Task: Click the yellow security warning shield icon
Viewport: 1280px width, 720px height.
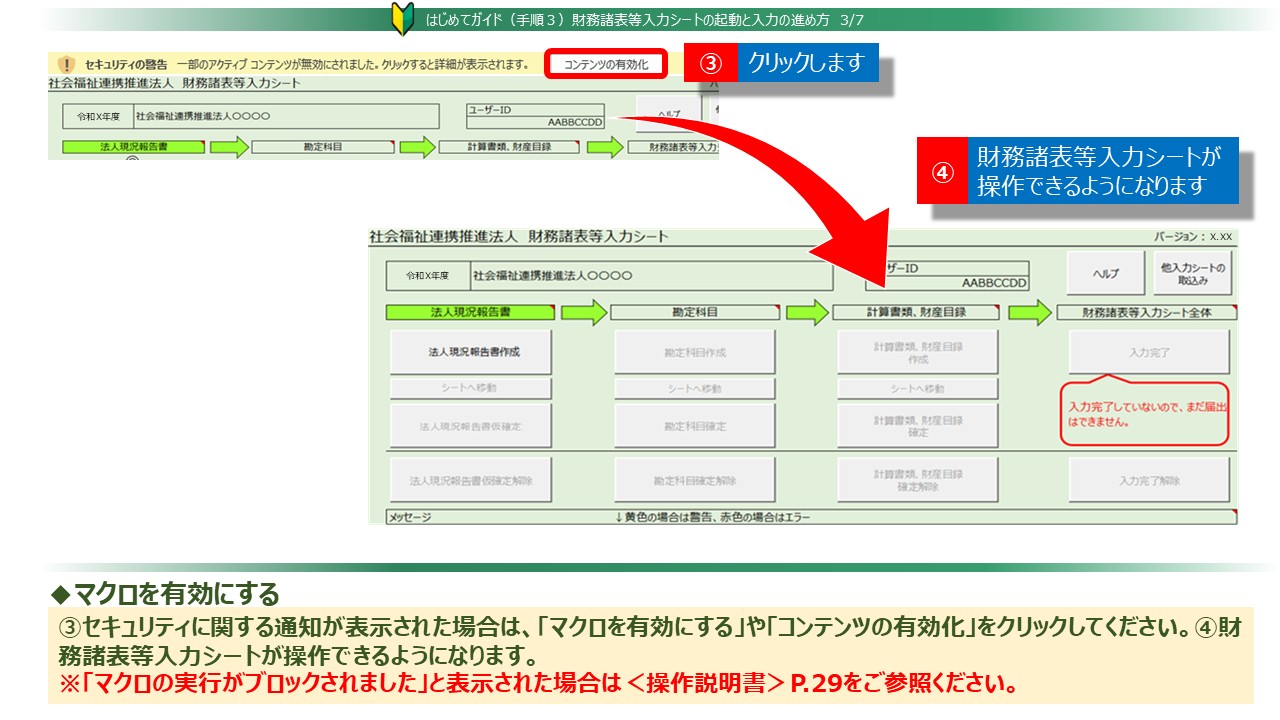Action: (68, 65)
